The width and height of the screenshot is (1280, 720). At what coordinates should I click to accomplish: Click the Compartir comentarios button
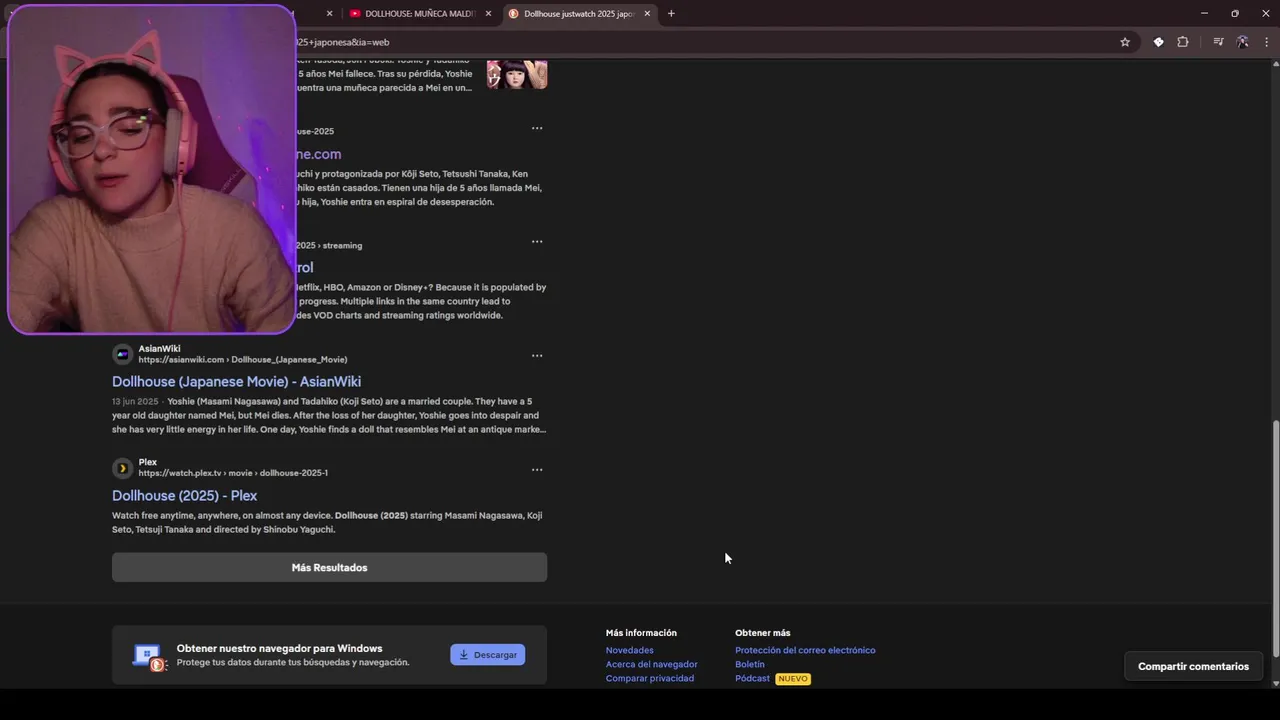pyautogui.click(x=1193, y=666)
